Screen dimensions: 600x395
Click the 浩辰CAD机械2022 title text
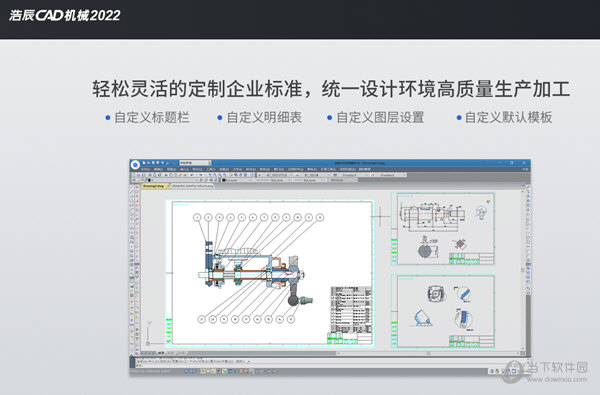65,15
